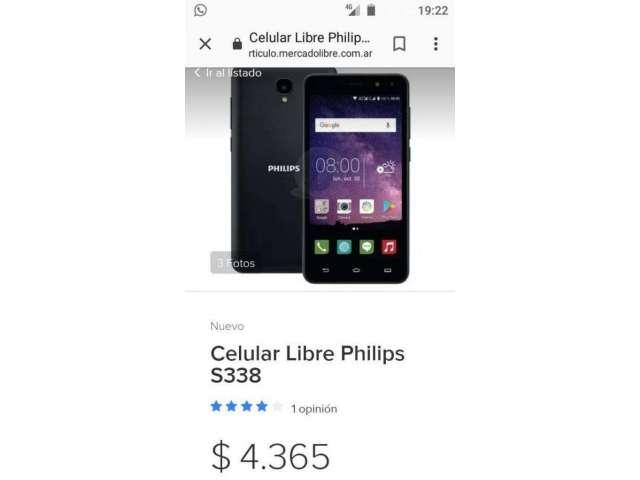Tap the articulo.mercadolibre.com.ar URL text
Screen dimensions: 640x480
pyautogui.click(x=310, y=53)
